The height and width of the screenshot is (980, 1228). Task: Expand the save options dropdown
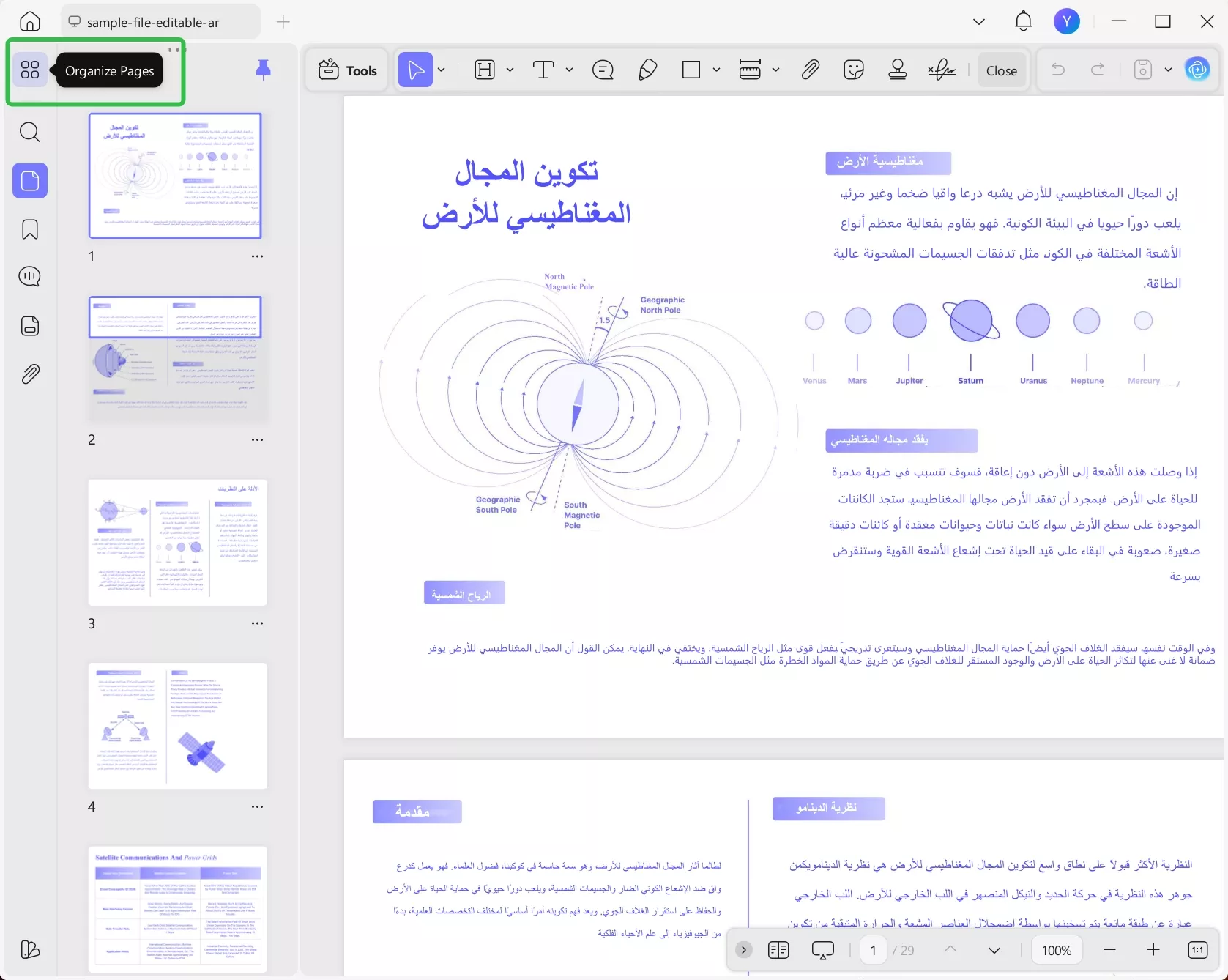(1168, 70)
